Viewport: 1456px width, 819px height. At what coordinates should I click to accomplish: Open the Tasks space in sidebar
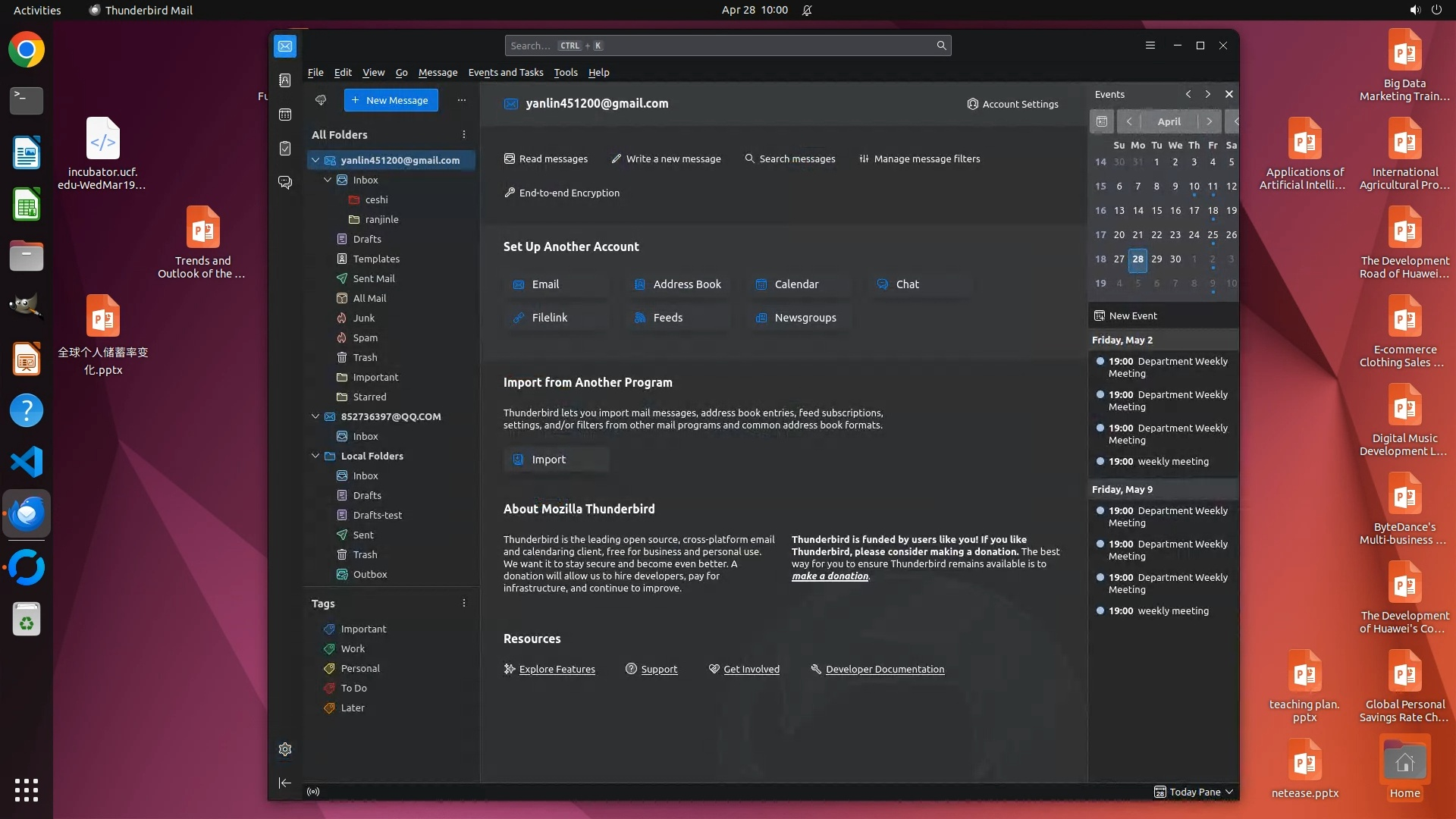(285, 149)
